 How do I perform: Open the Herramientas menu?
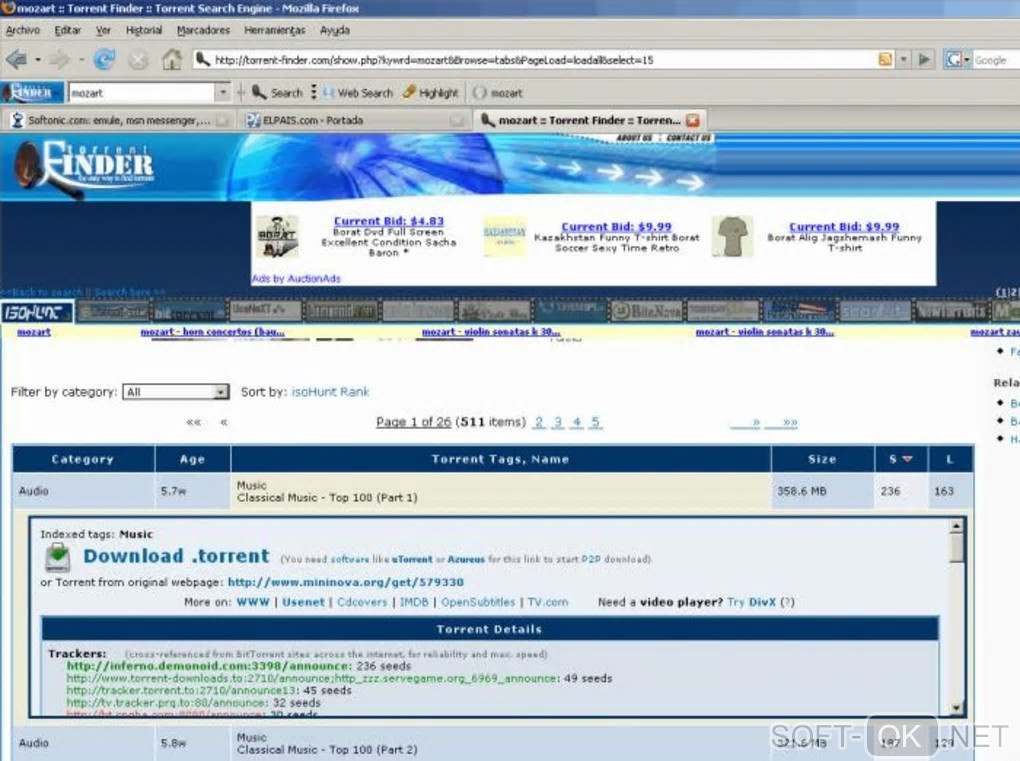275,30
